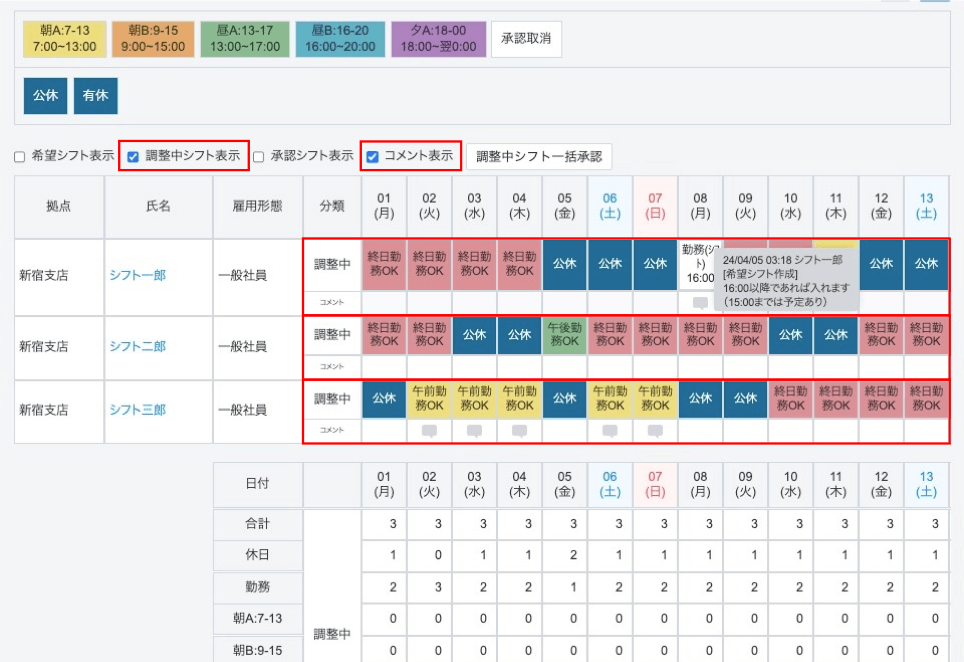The image size is (964, 662).
Task: Open the シフト三郎 employee link
Action: pyautogui.click(x=137, y=410)
